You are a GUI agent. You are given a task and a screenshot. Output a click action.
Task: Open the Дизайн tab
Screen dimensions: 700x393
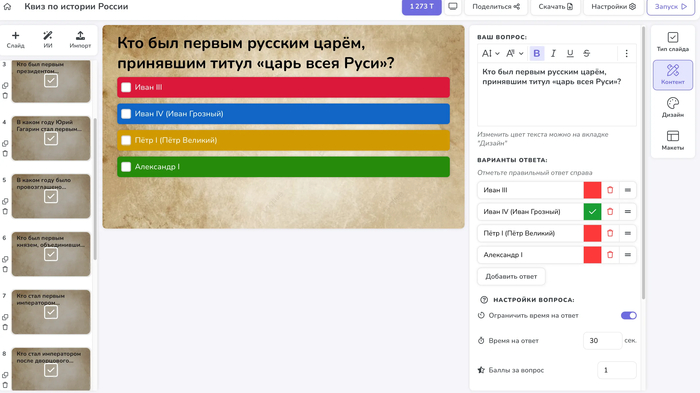[x=673, y=108]
